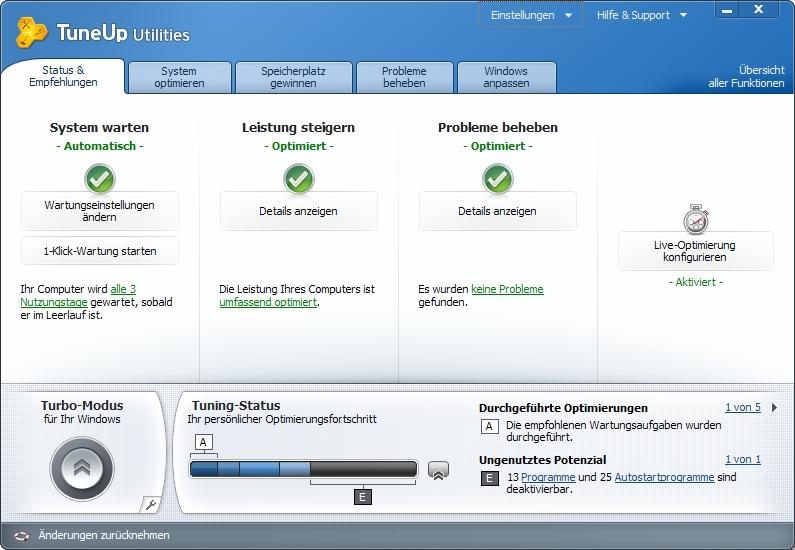Click the A marker above tuning bar
The height and width of the screenshot is (550, 795).
coord(203,442)
